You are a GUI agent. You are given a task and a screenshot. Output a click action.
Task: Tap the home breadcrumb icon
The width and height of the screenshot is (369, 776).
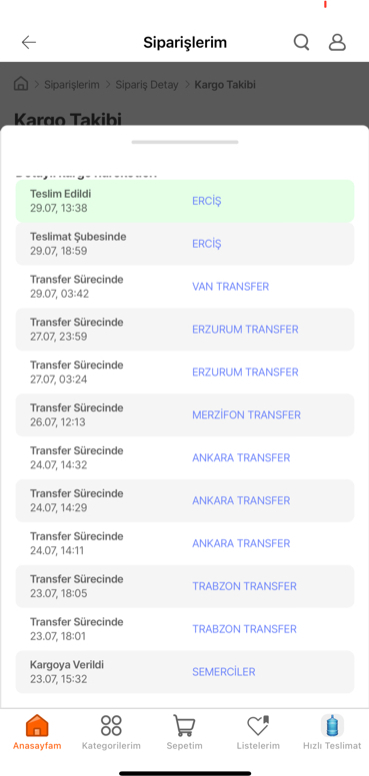(x=21, y=84)
